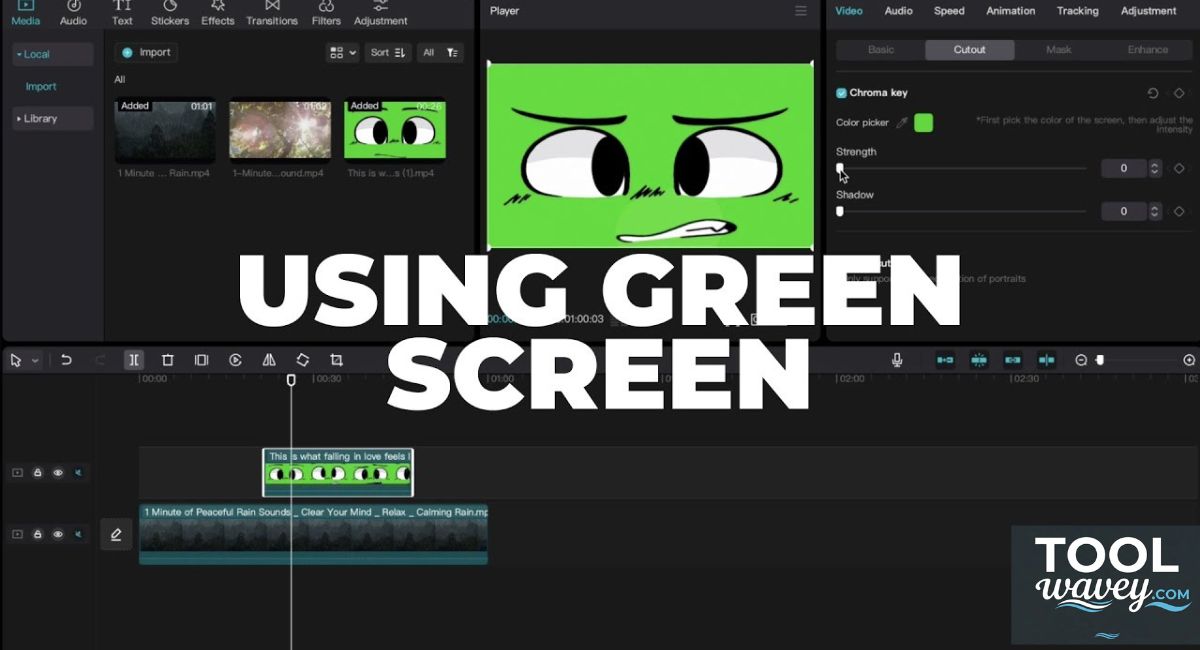Switch to the inspector Audio tab
Image resolution: width=1200 pixels, height=650 pixels.
tap(898, 11)
